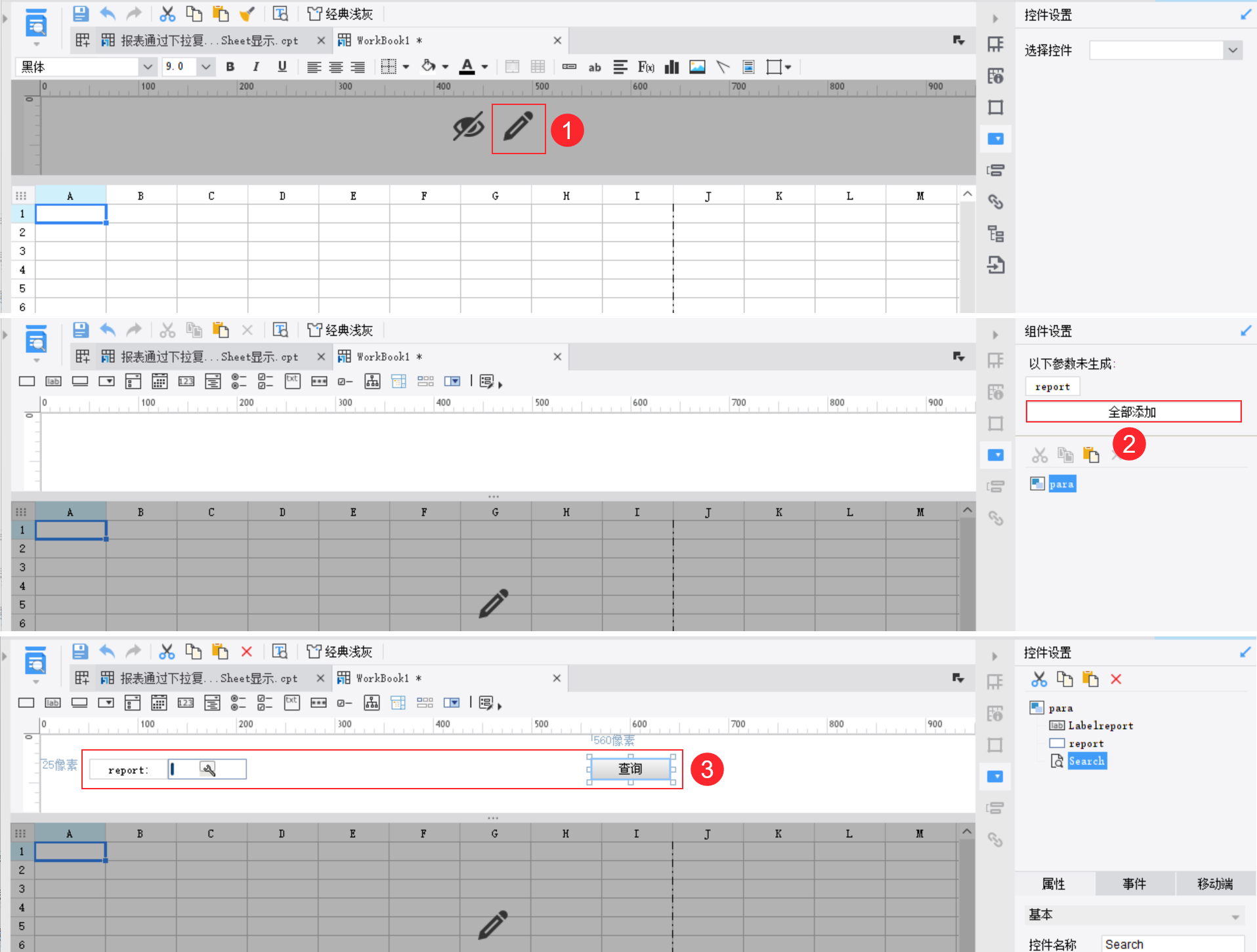Select the 'txt' text area widget in the bottom screenshot
This screenshot has height=952, width=1257.
coord(291,703)
